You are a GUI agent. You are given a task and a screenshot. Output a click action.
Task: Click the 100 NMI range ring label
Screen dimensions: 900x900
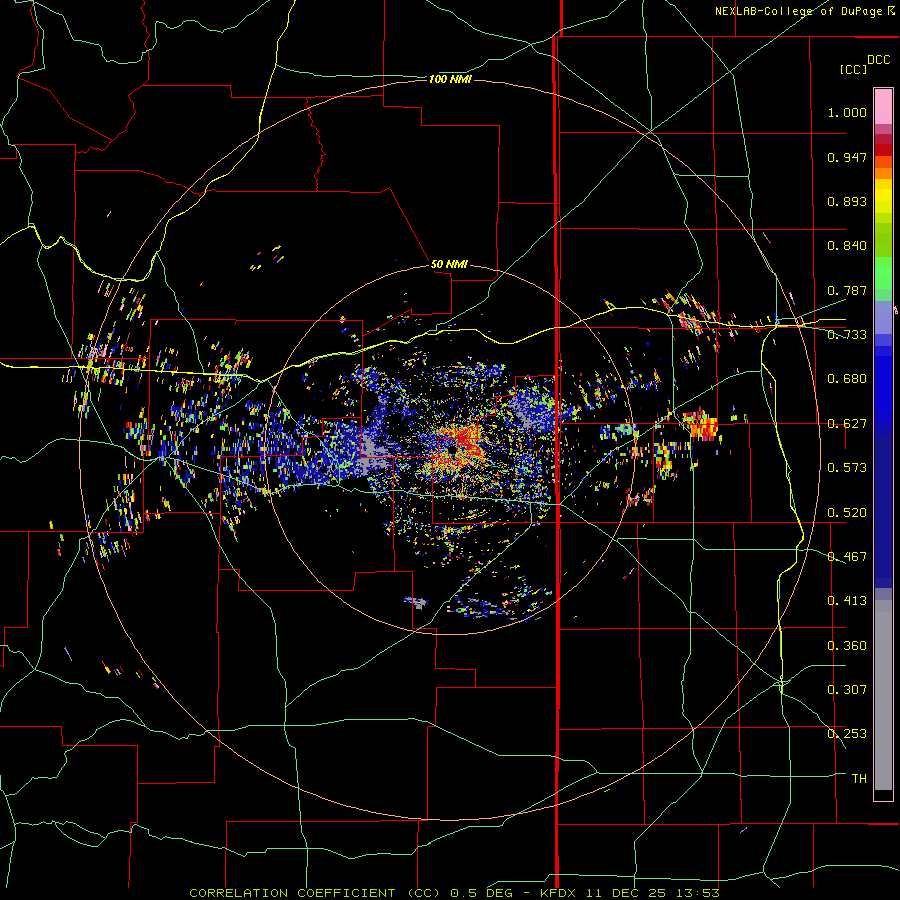click(x=450, y=79)
